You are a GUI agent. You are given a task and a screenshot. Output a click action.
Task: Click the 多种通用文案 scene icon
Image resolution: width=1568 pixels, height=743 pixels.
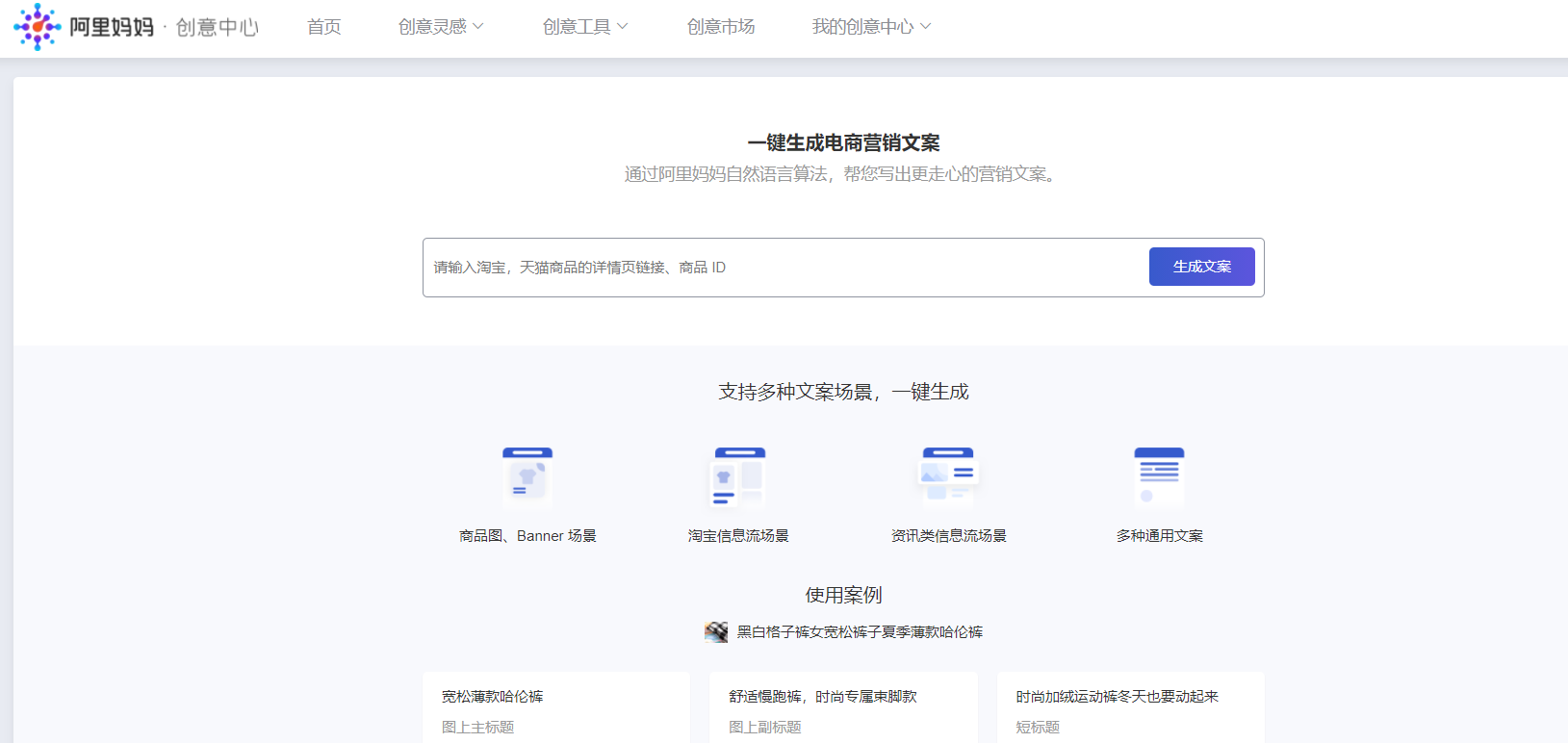[x=1159, y=477]
